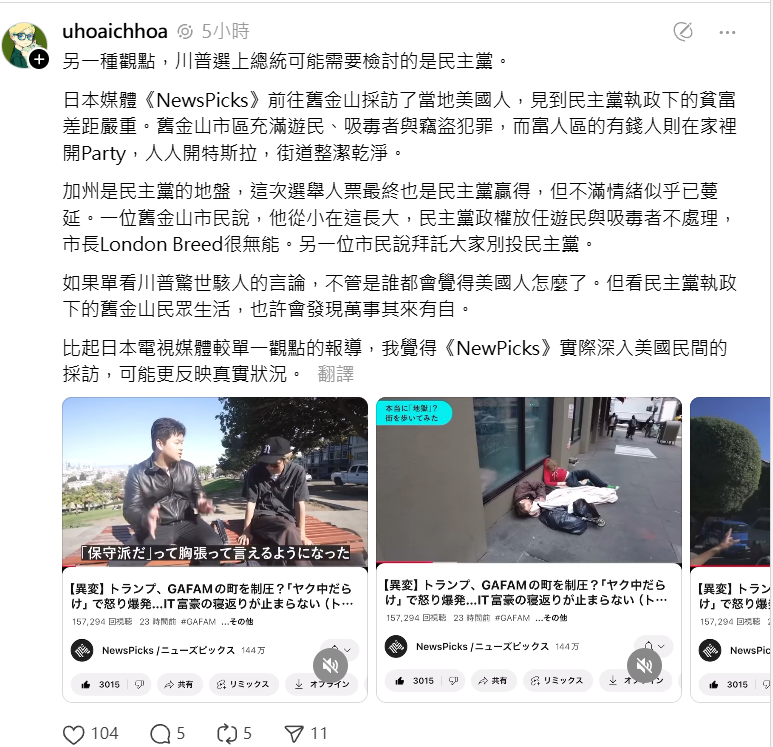Expand "…その他" in second video description
The height and width of the screenshot is (747, 773).
click(551, 618)
